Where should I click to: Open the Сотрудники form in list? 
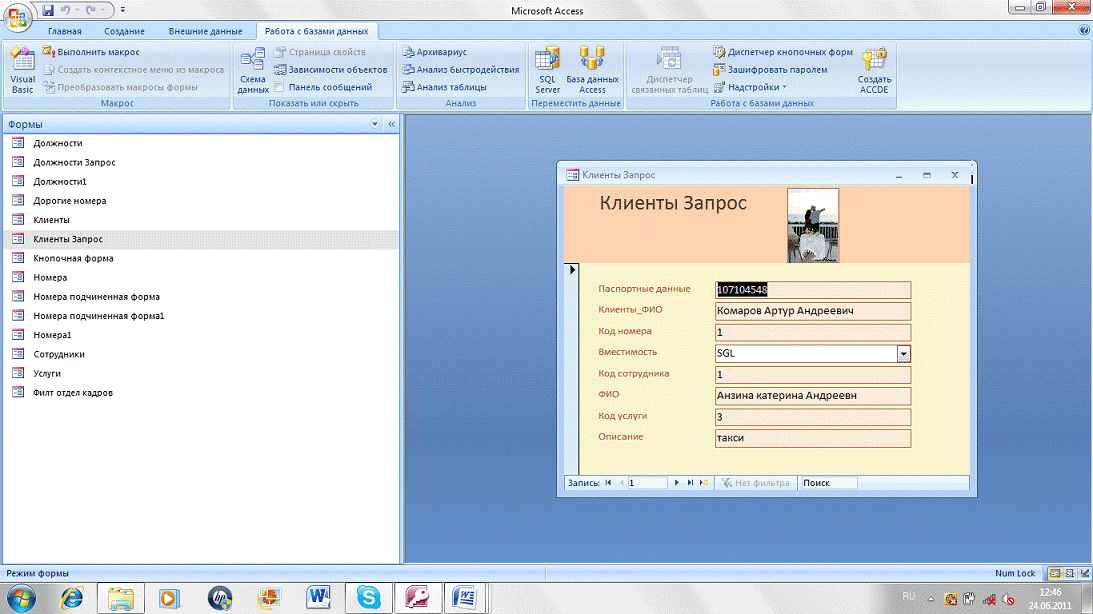point(59,354)
